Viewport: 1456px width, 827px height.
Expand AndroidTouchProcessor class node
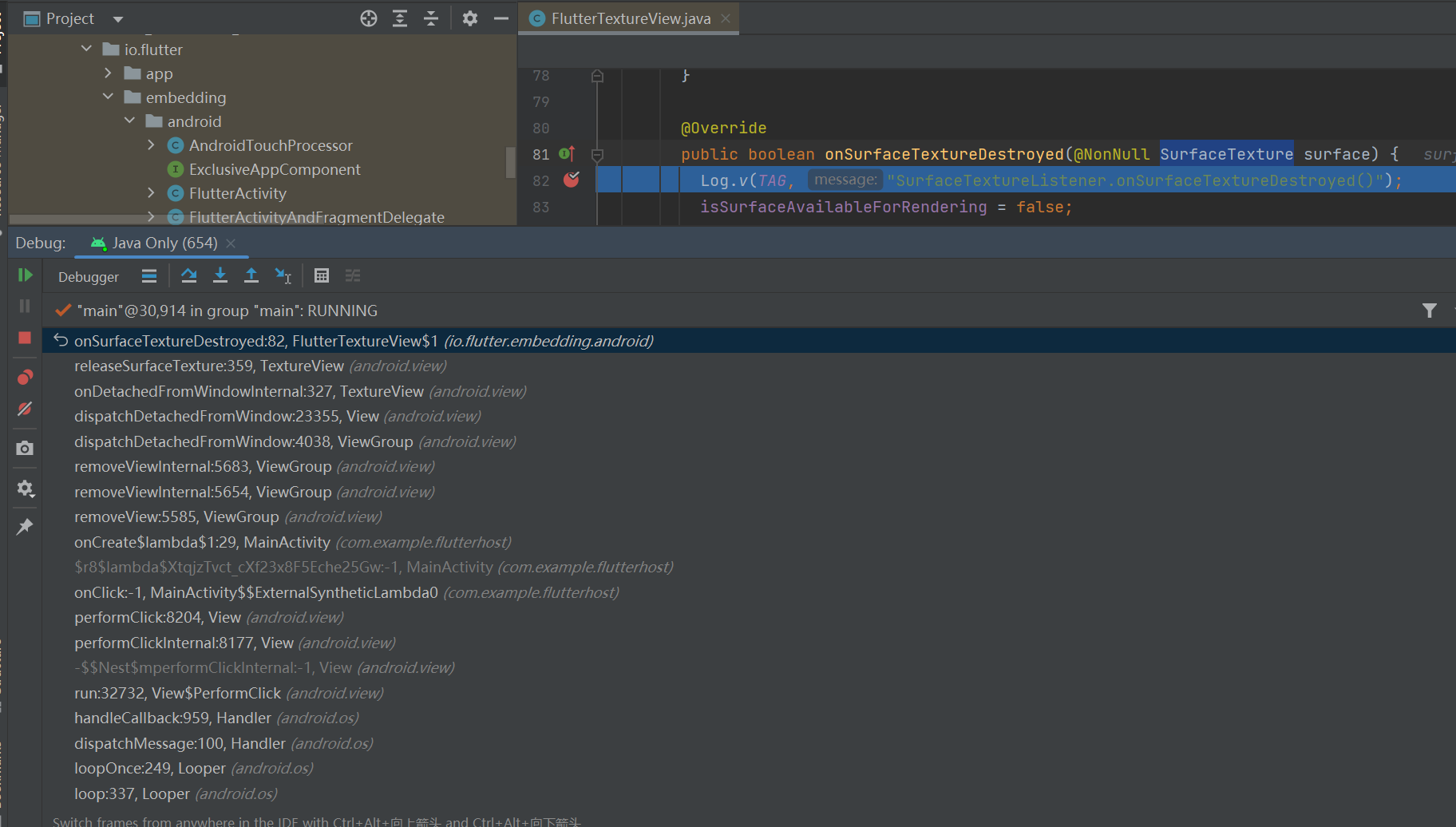click(151, 144)
